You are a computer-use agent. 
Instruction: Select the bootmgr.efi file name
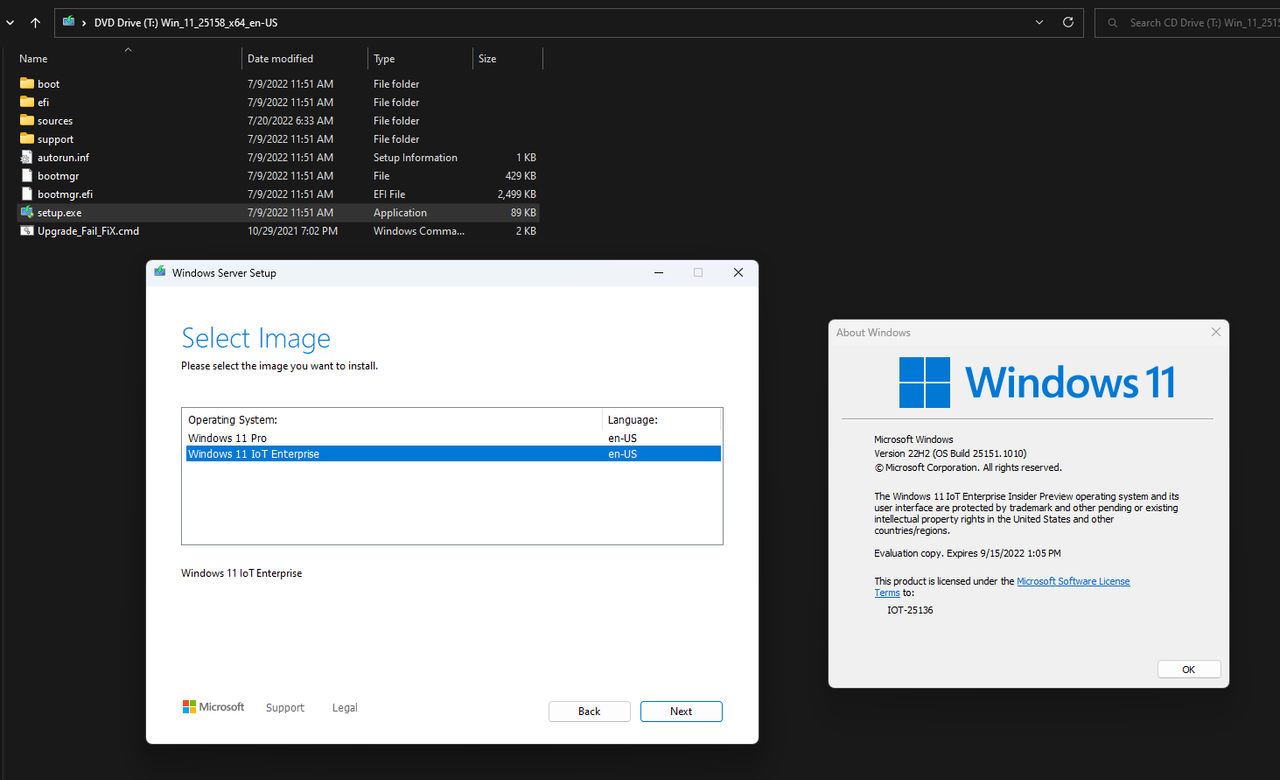(65, 194)
